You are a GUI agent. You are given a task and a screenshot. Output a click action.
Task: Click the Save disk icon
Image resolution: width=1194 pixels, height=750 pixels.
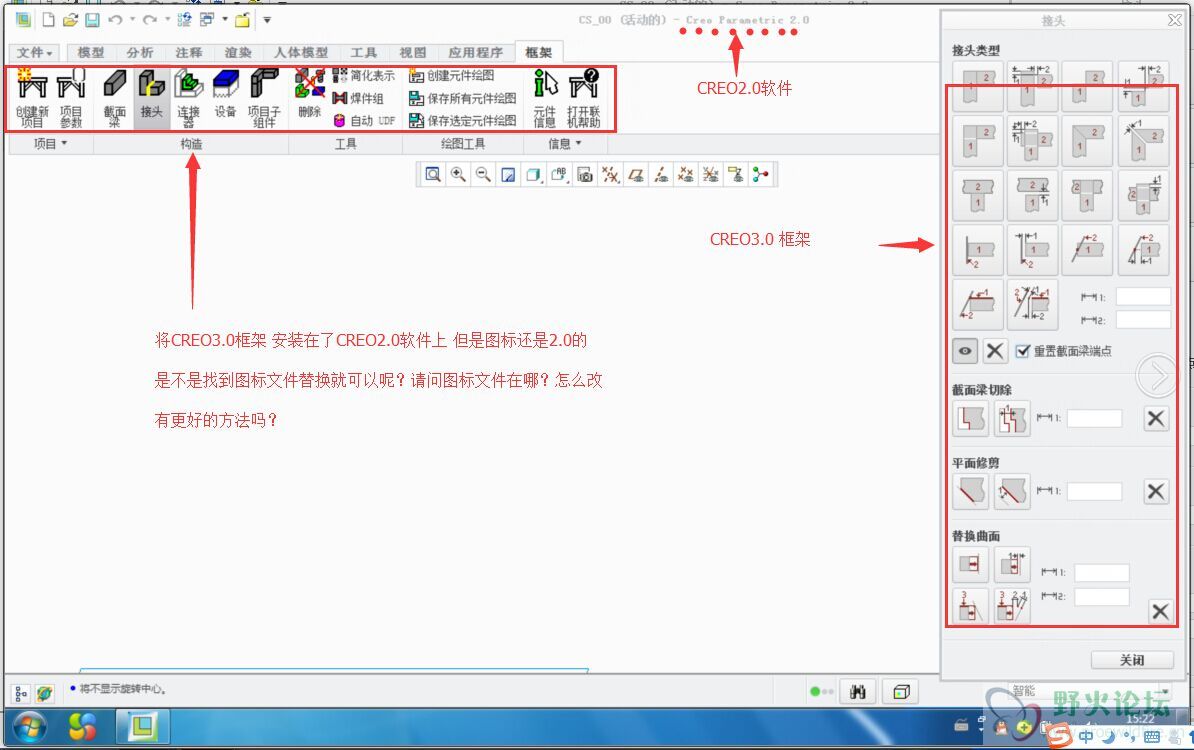[x=91, y=20]
